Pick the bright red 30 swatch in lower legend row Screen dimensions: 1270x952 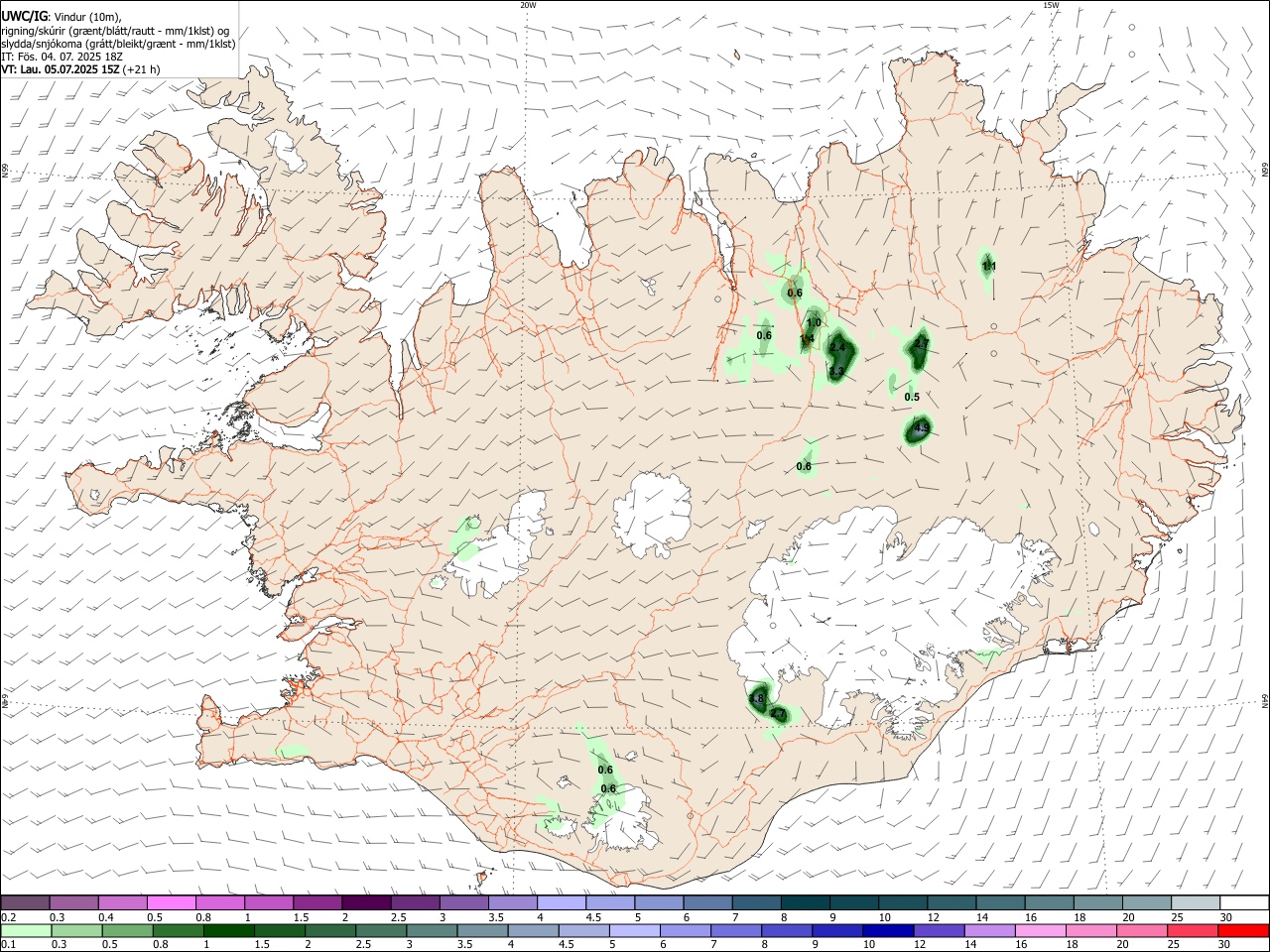pos(1244,930)
